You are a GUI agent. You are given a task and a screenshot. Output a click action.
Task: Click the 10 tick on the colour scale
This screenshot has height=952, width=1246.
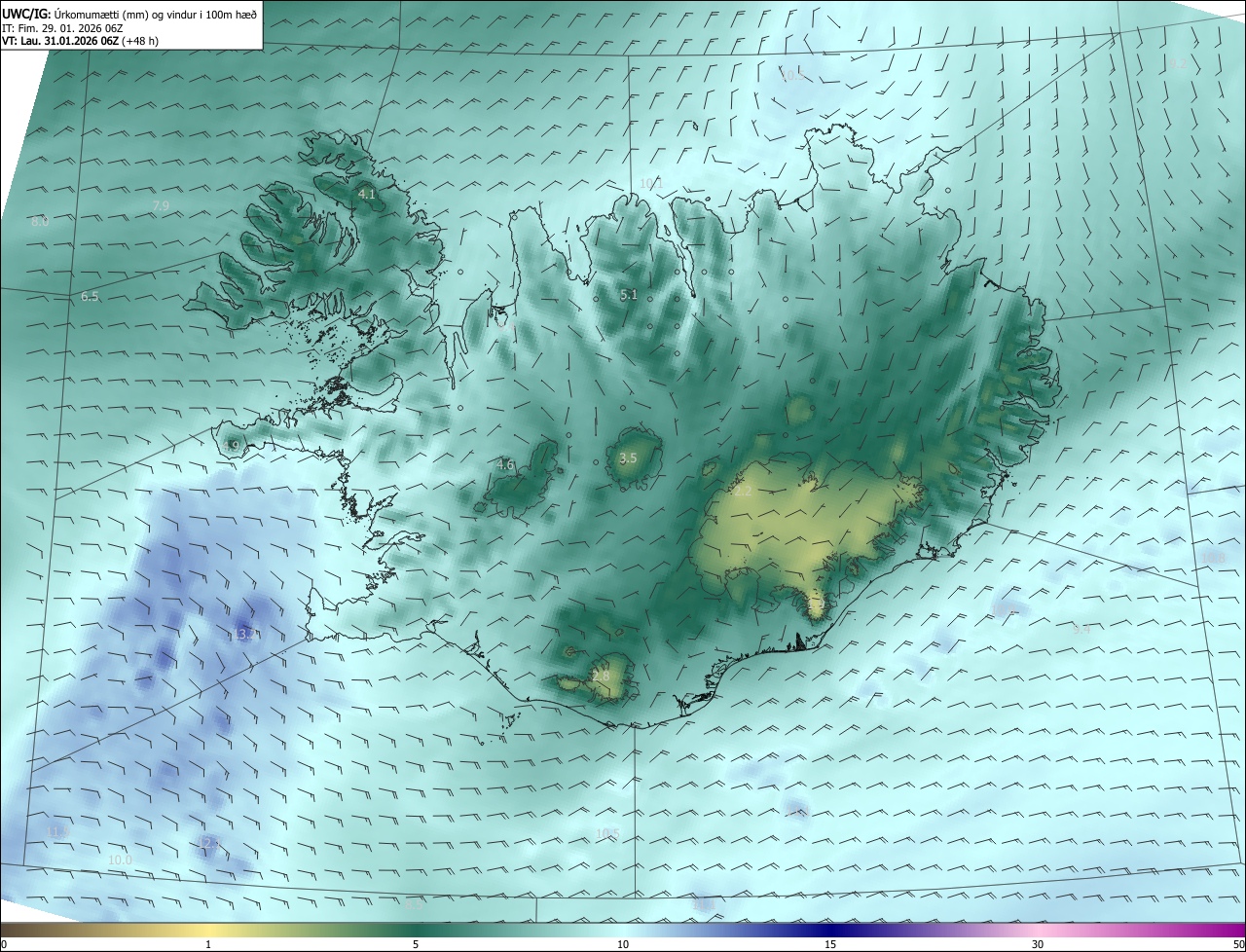pos(623,944)
